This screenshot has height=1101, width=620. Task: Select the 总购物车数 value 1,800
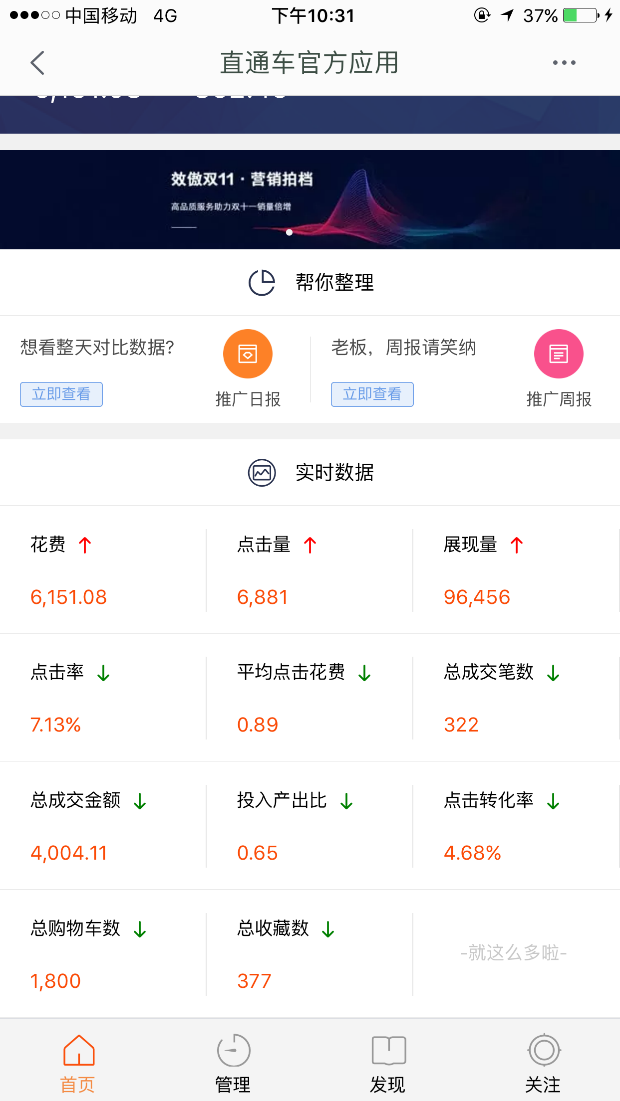55,981
